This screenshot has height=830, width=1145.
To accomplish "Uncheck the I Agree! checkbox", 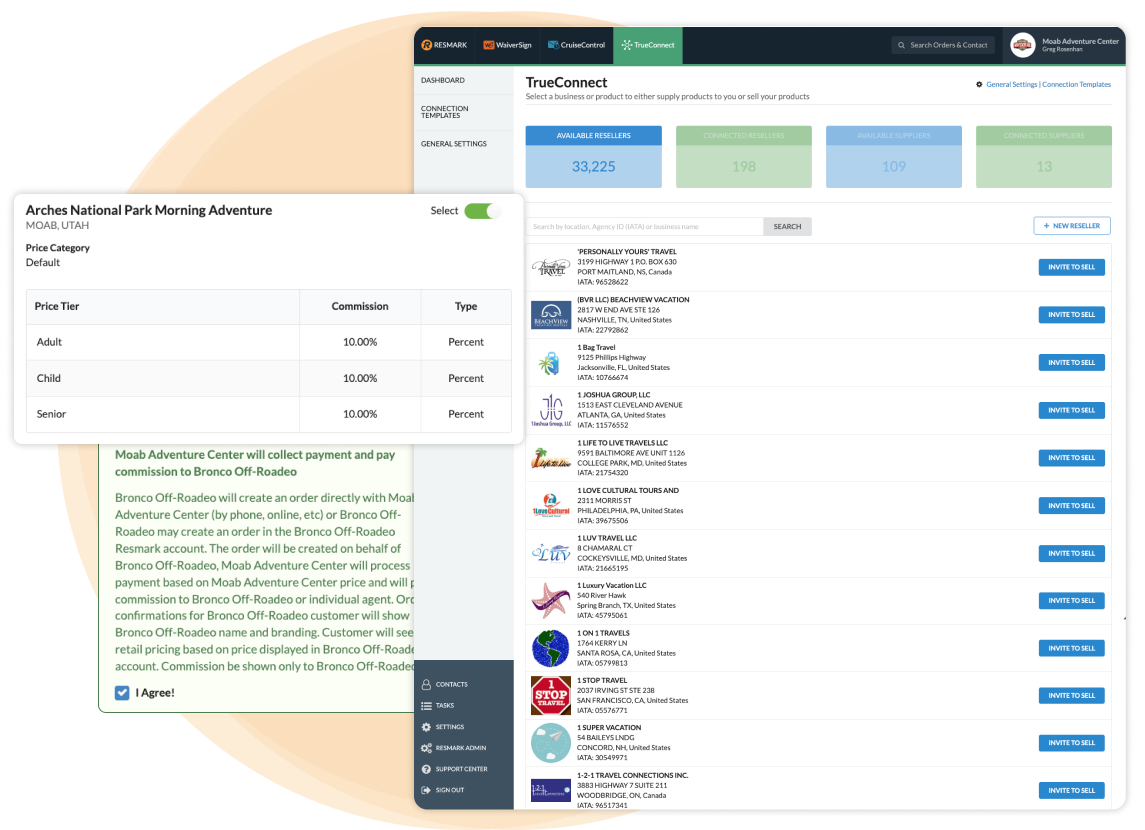I will click(x=122, y=693).
